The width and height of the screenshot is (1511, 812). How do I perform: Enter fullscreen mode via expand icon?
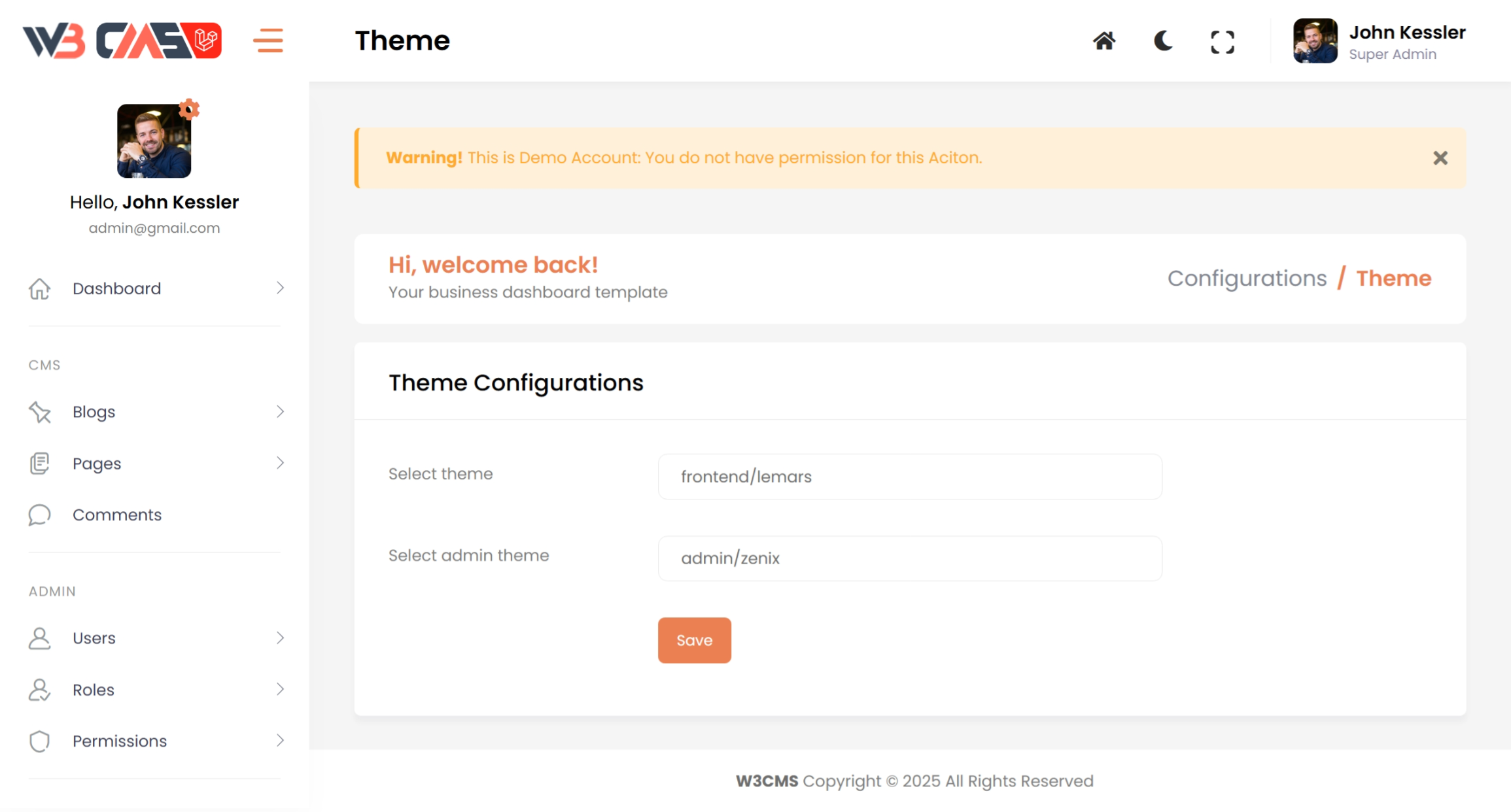tap(1222, 42)
